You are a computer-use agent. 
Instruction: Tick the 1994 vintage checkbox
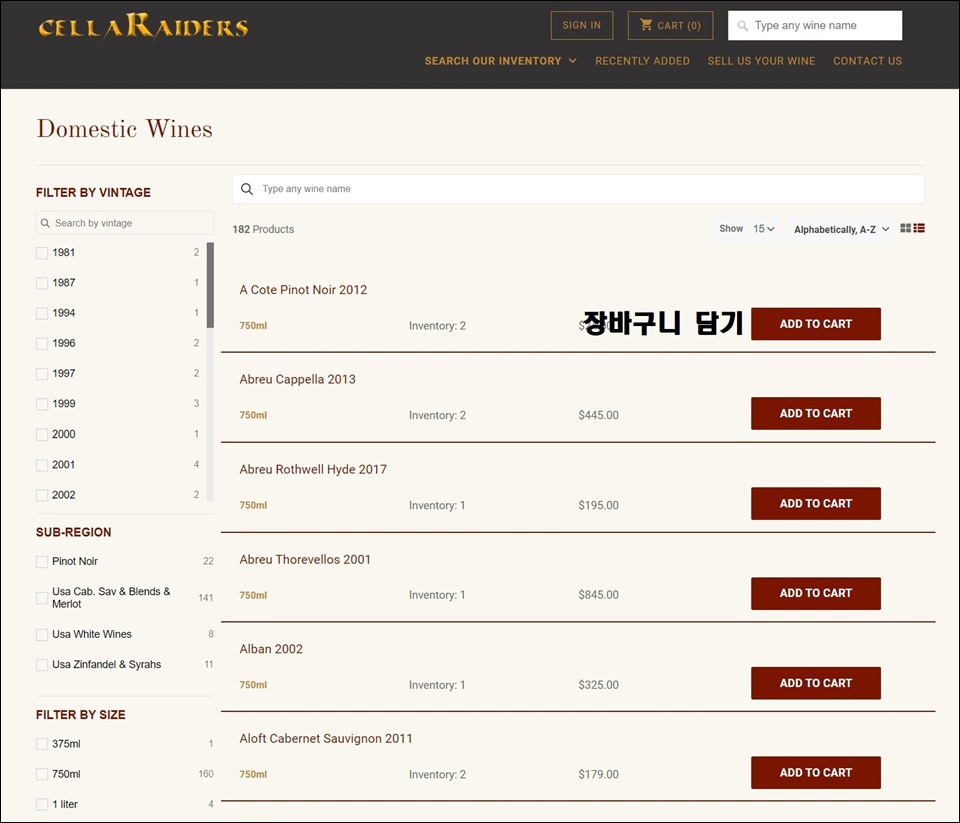(42, 314)
